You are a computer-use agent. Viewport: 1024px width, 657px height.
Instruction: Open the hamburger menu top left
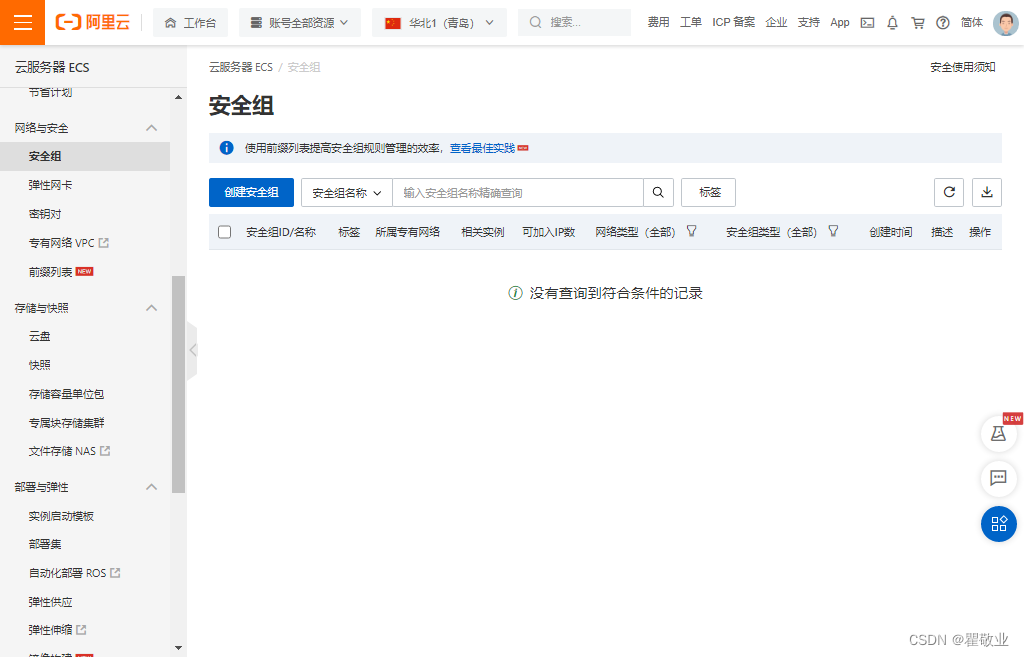21,22
